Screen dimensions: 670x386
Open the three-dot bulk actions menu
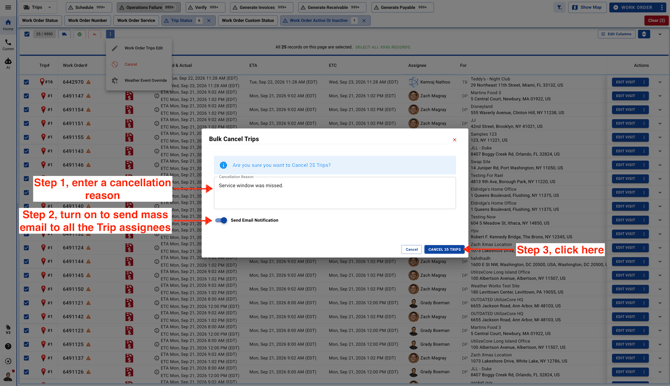coord(110,34)
